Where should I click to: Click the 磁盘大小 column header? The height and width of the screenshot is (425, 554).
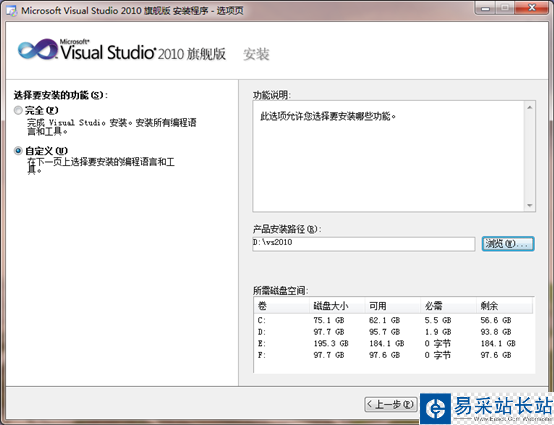click(337, 306)
